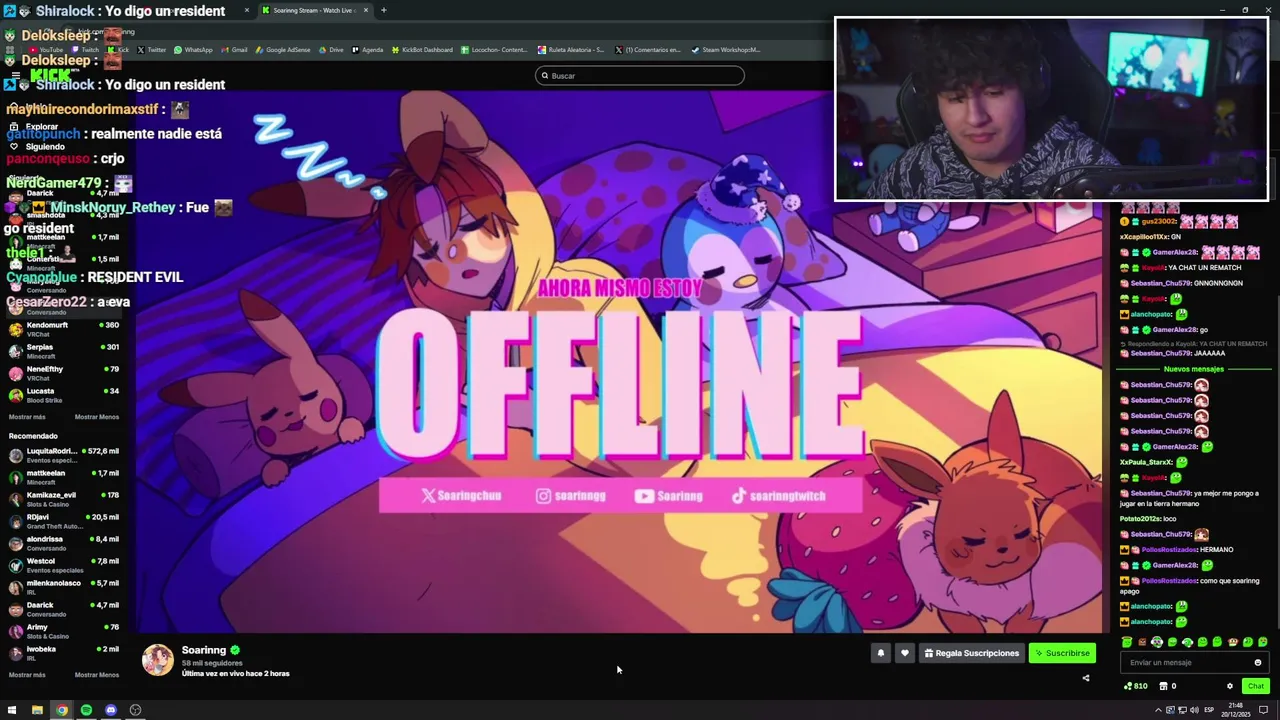Select NeneEfthy channel in sidebar
Image resolution: width=1280 pixels, height=720 pixels.
pyautogui.click(x=64, y=373)
